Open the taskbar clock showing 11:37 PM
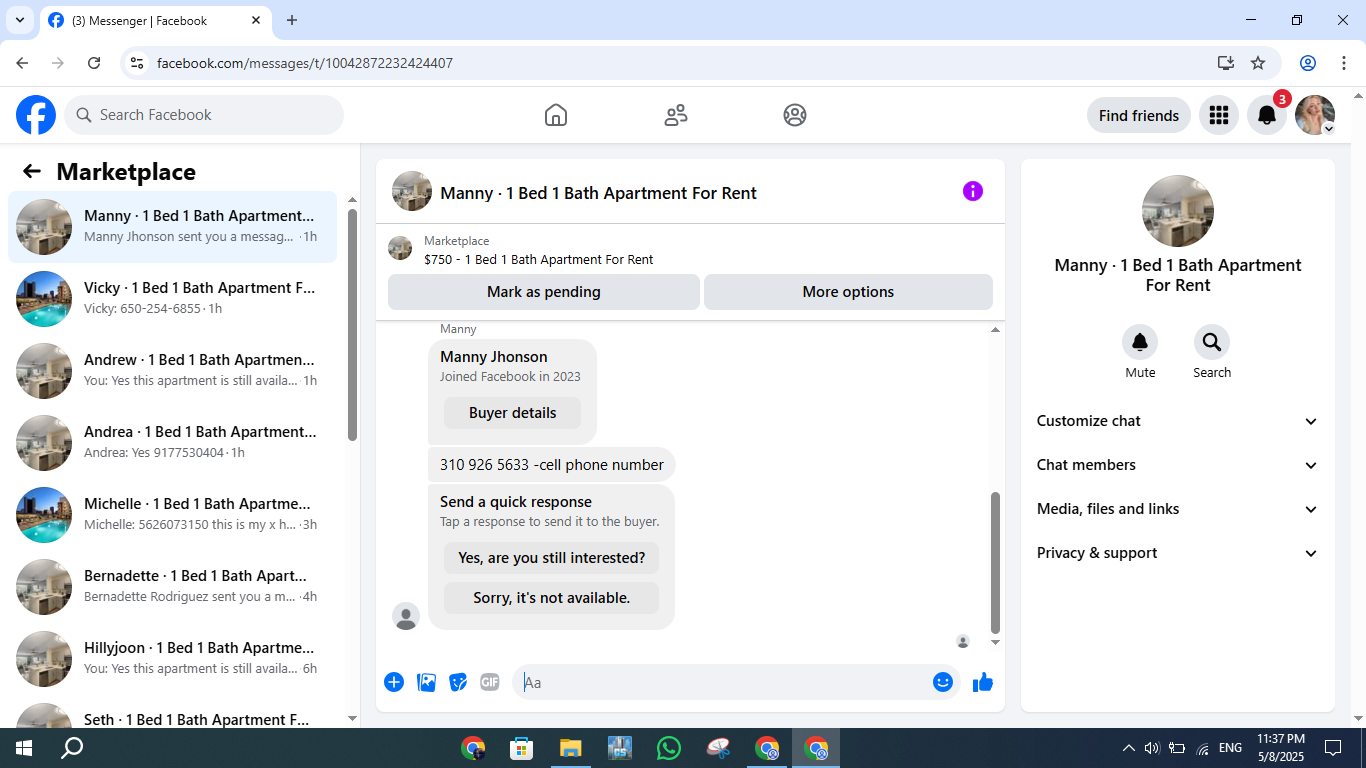1366x768 pixels. [1280, 748]
